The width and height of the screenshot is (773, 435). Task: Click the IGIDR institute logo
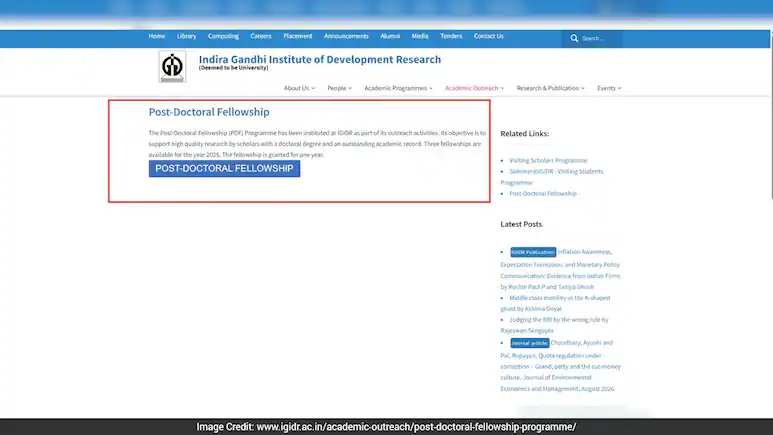click(172, 67)
